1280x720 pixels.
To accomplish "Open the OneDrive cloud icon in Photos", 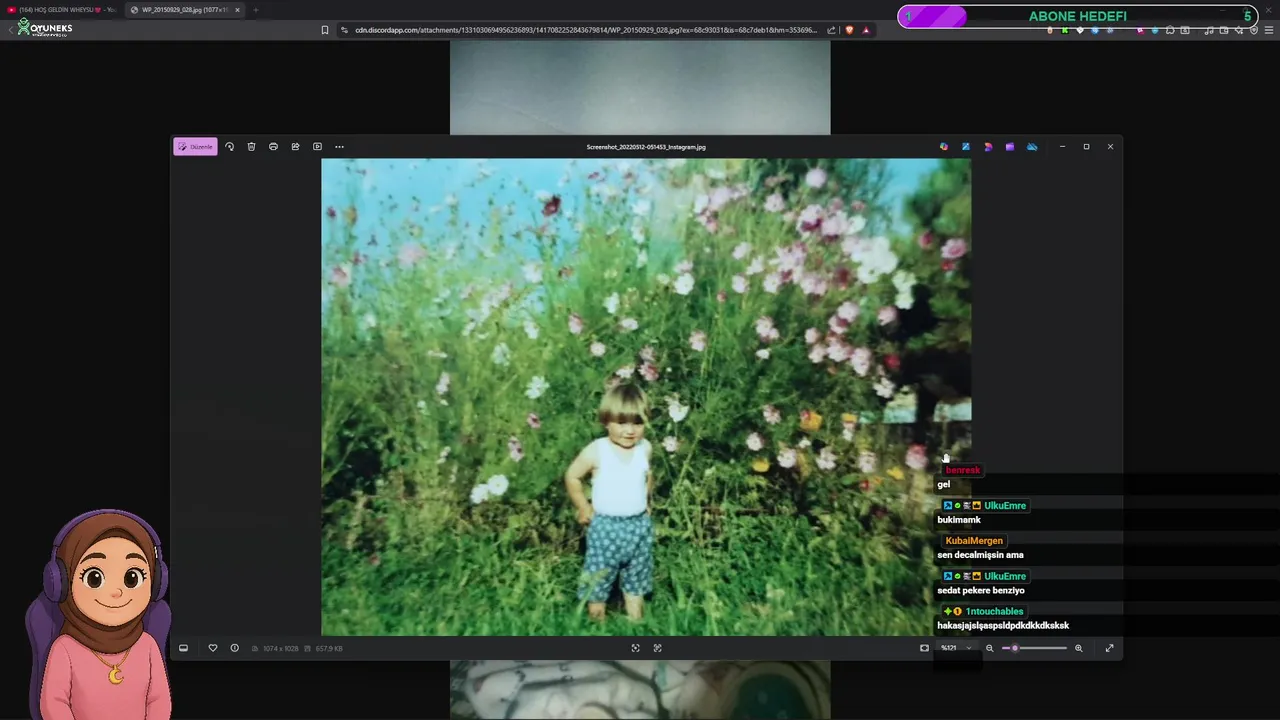I will pyautogui.click(x=1032, y=147).
